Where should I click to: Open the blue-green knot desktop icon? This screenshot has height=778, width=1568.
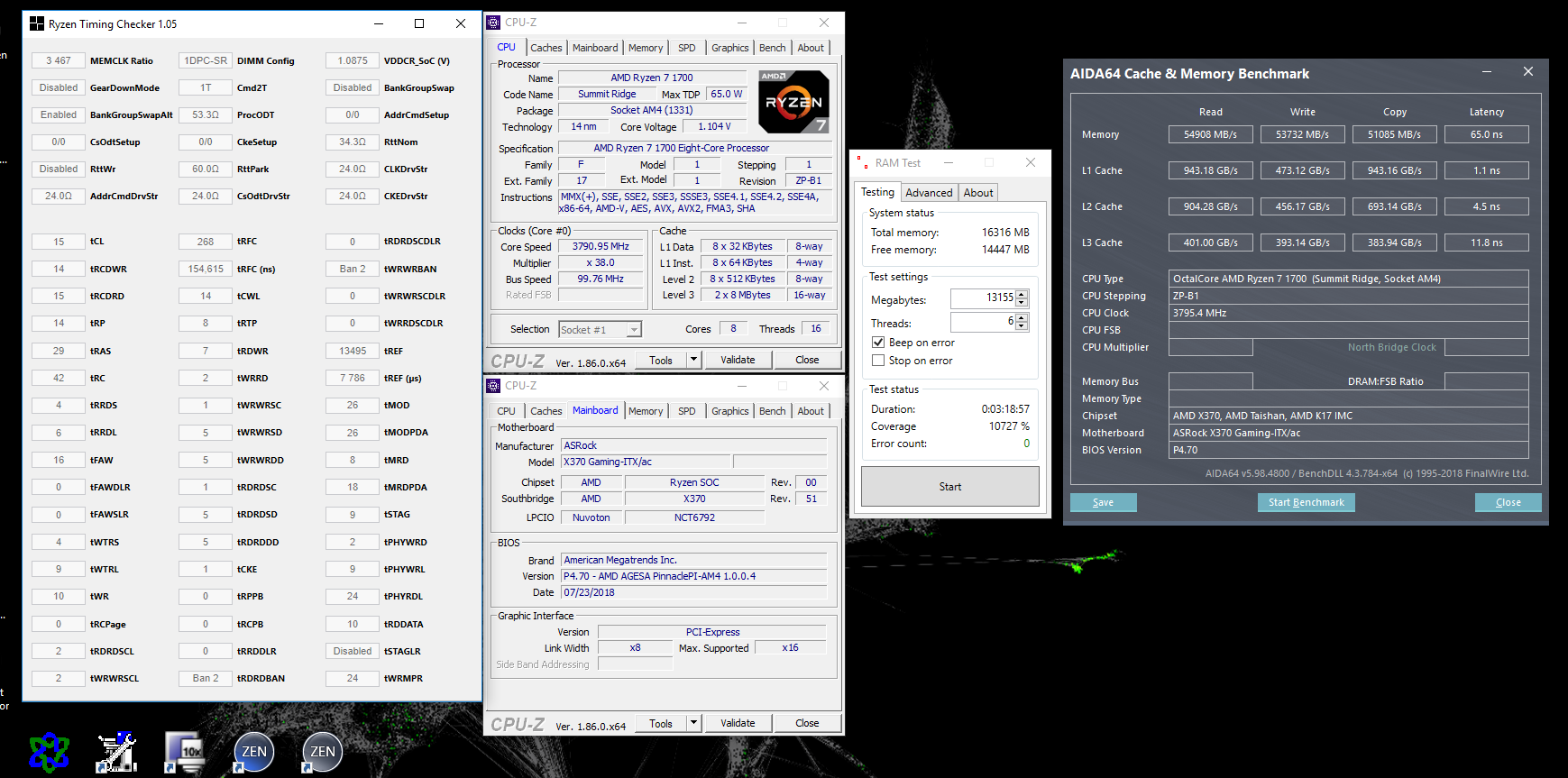(x=49, y=751)
